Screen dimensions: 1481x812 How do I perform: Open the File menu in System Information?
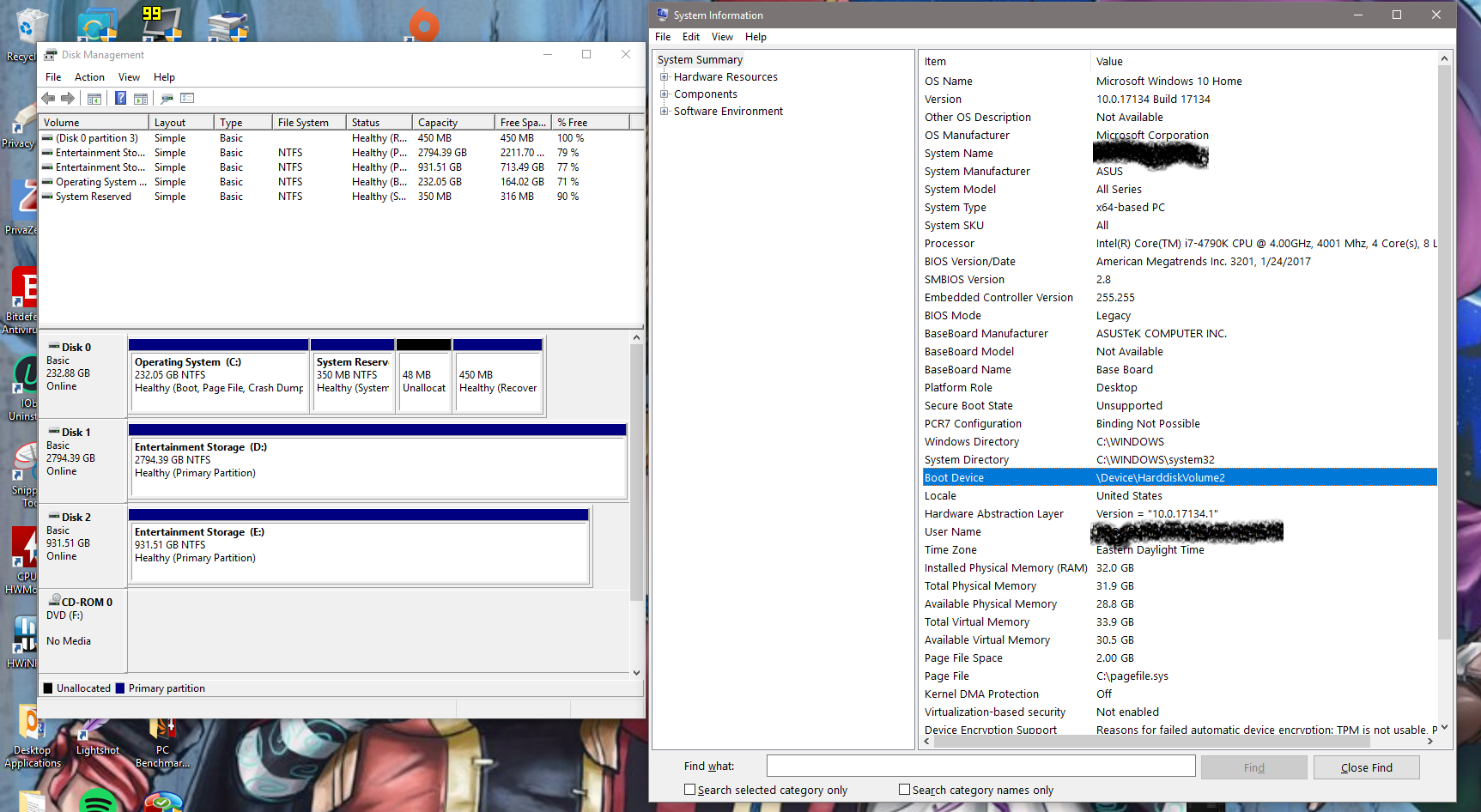pyautogui.click(x=663, y=37)
